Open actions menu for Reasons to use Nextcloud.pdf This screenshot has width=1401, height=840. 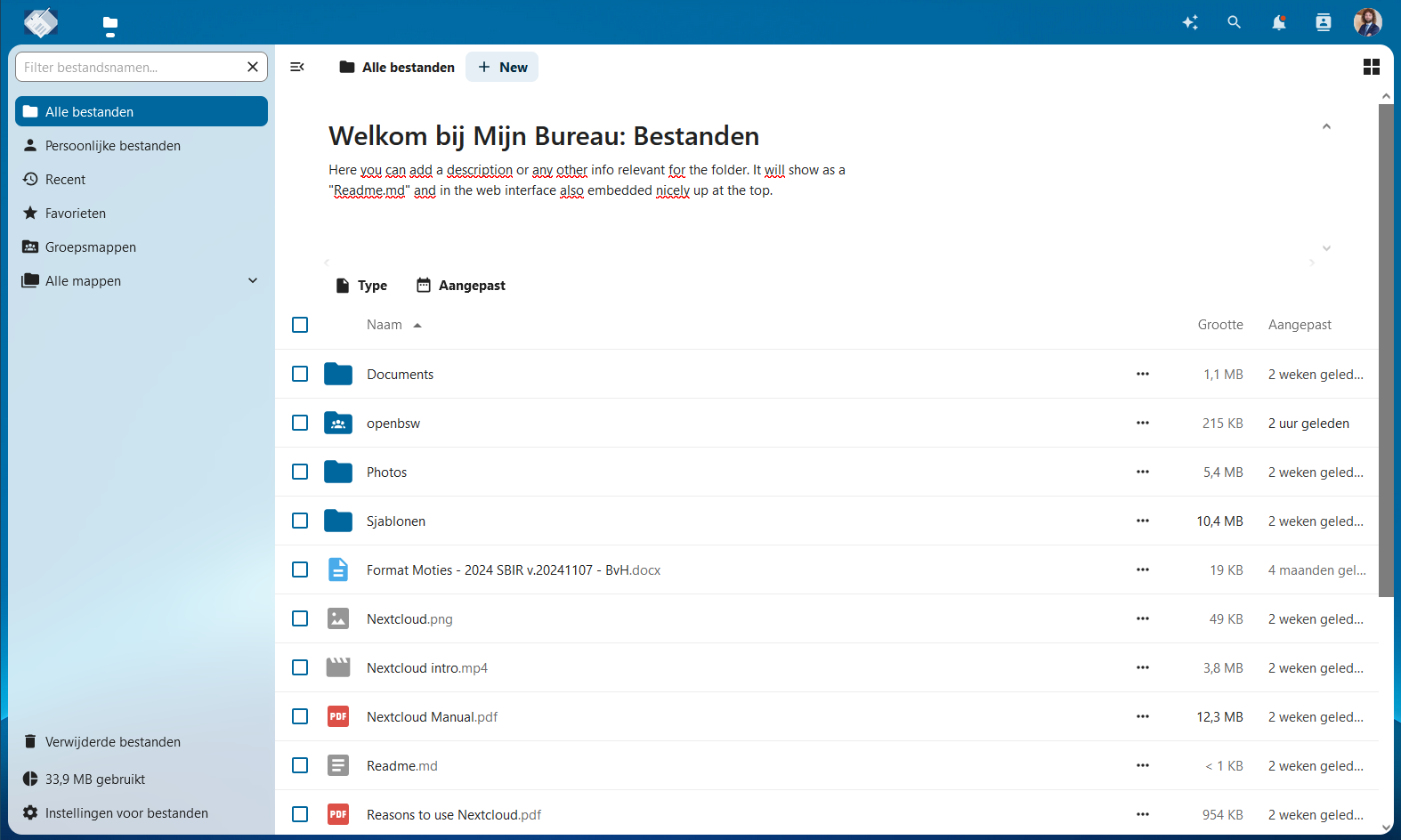tap(1143, 814)
